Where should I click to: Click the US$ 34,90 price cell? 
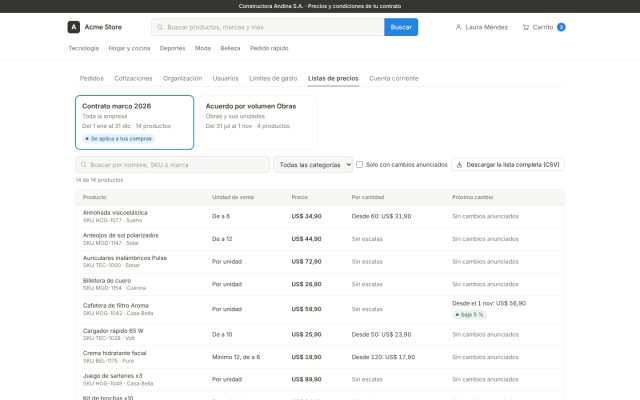[307, 216]
